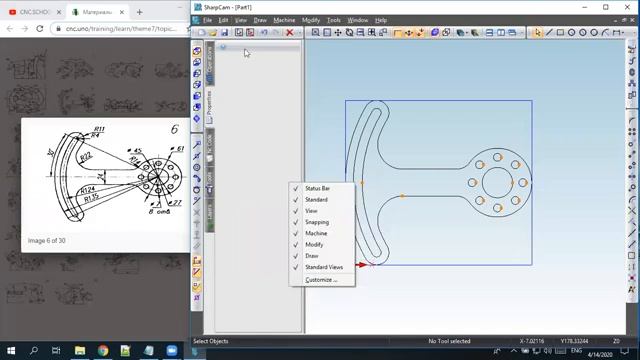Open the File menu in SharpCam

pyautogui.click(x=207, y=20)
